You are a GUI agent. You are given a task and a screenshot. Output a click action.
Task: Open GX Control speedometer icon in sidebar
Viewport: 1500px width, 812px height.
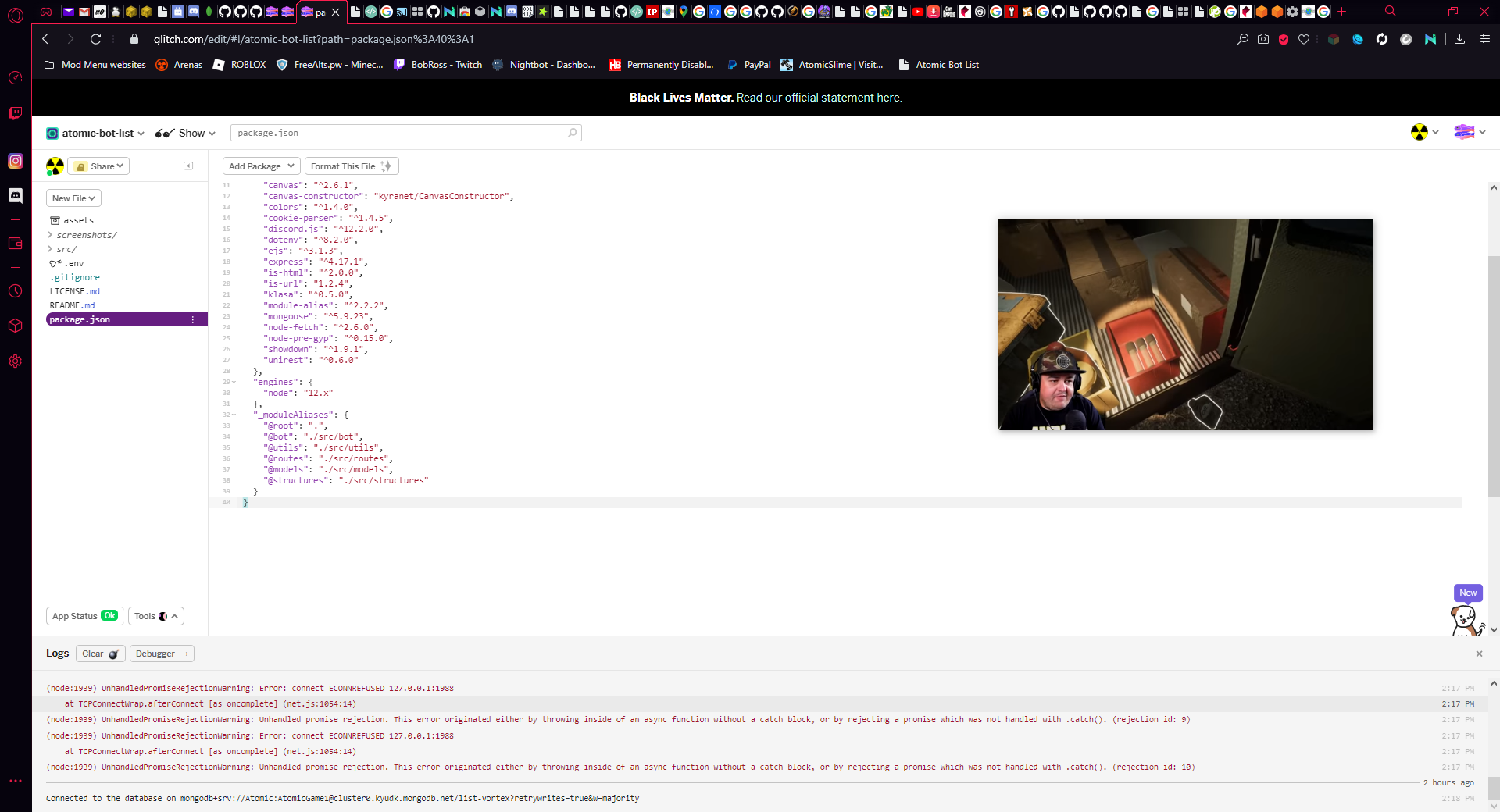15,77
